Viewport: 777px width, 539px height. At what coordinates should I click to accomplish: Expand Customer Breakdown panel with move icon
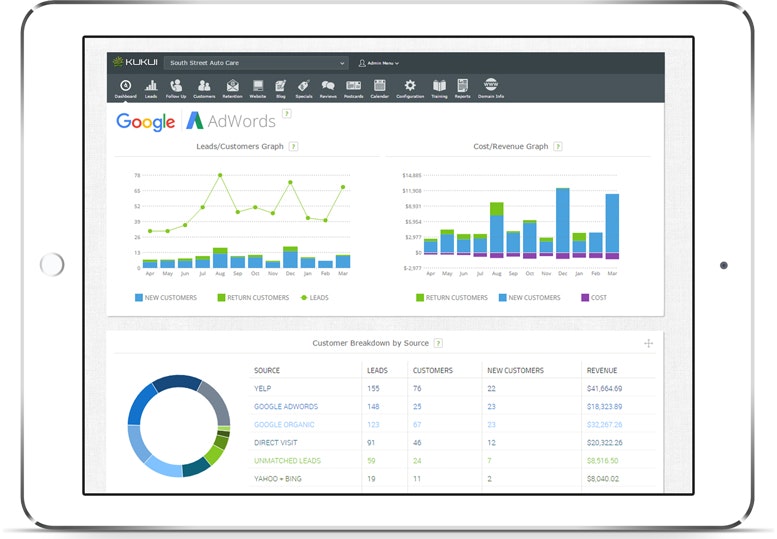[x=648, y=343]
